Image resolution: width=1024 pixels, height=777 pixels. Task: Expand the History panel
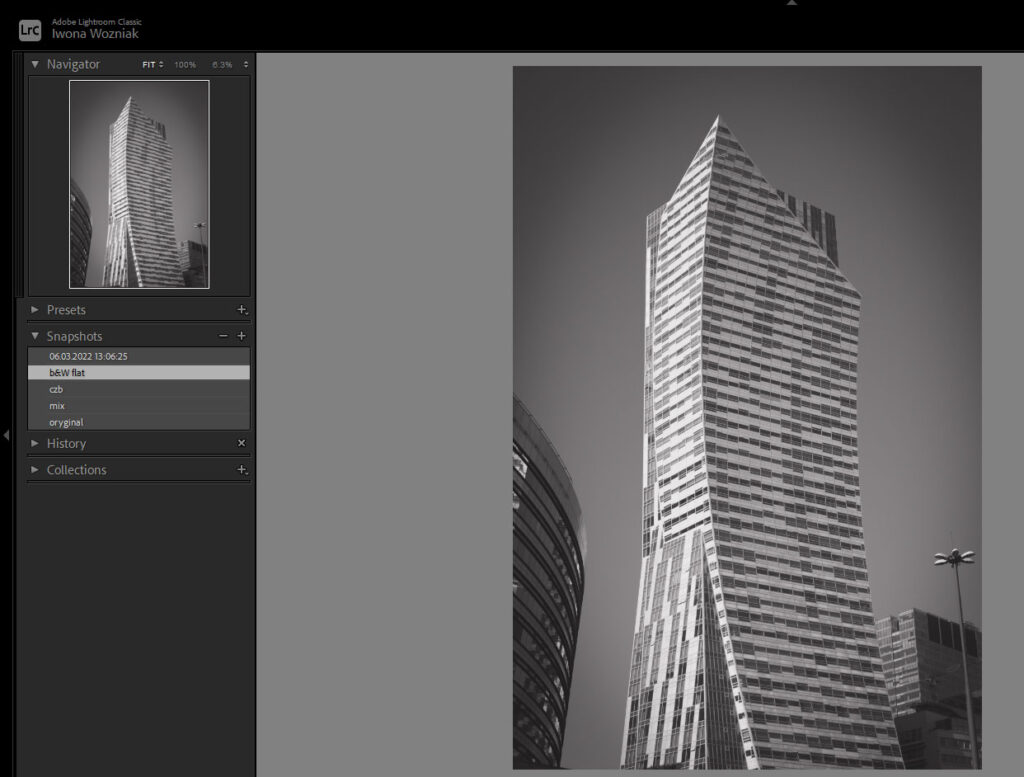point(35,442)
